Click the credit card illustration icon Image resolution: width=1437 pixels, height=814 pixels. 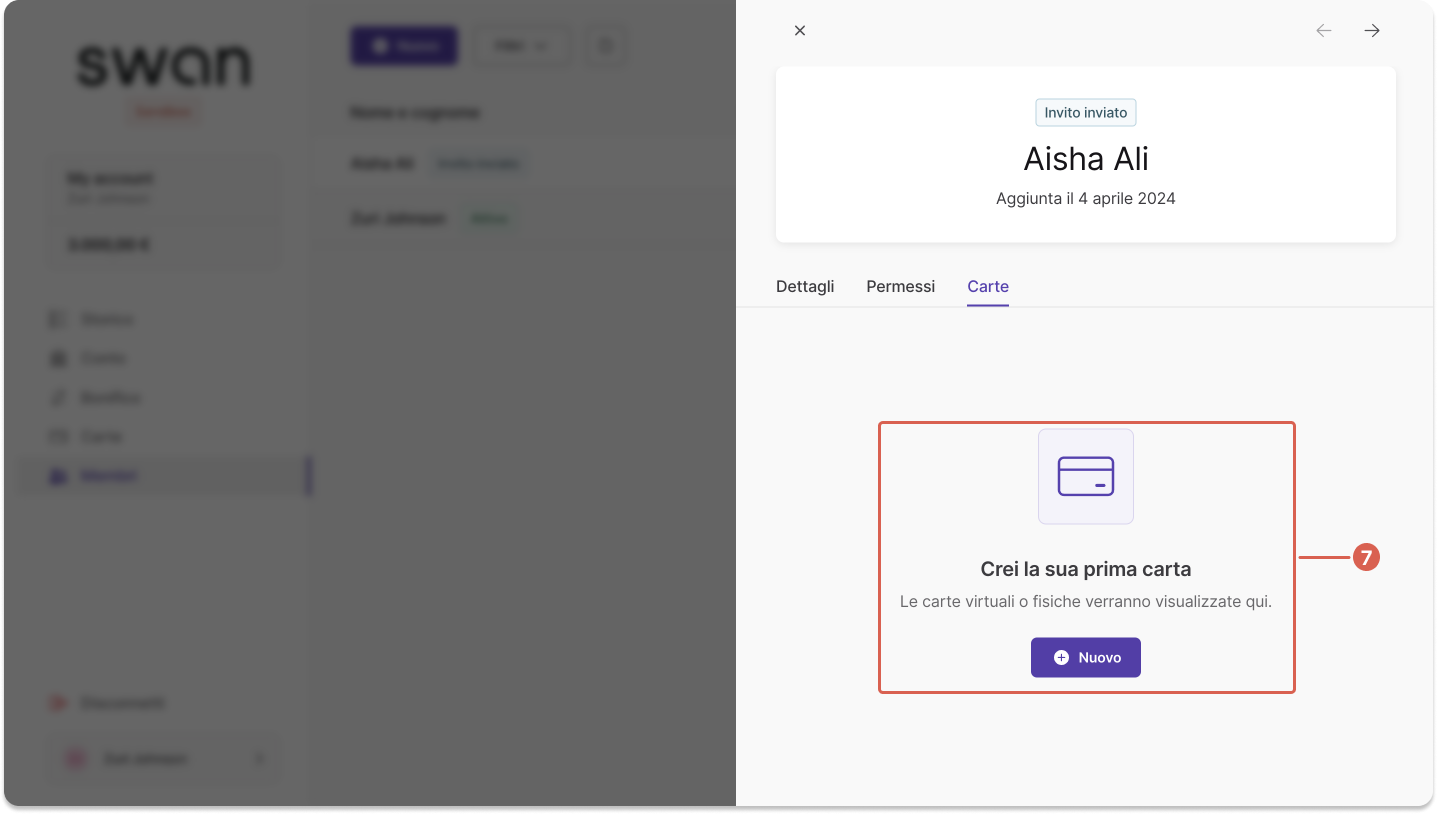pos(1086,476)
